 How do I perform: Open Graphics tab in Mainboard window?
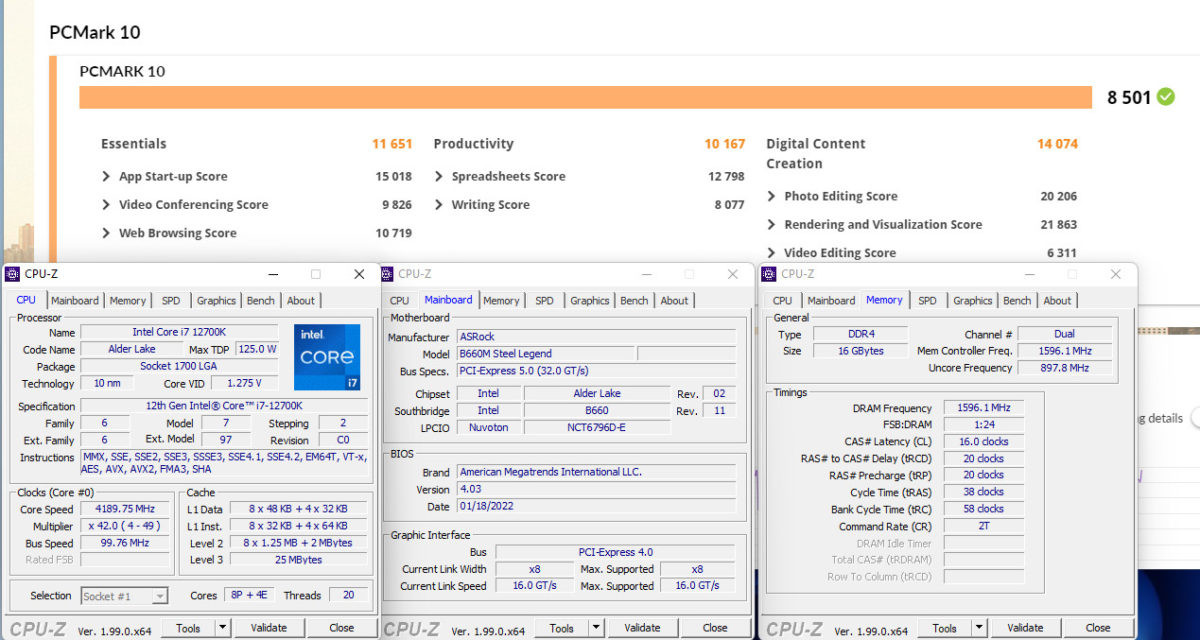click(x=590, y=300)
